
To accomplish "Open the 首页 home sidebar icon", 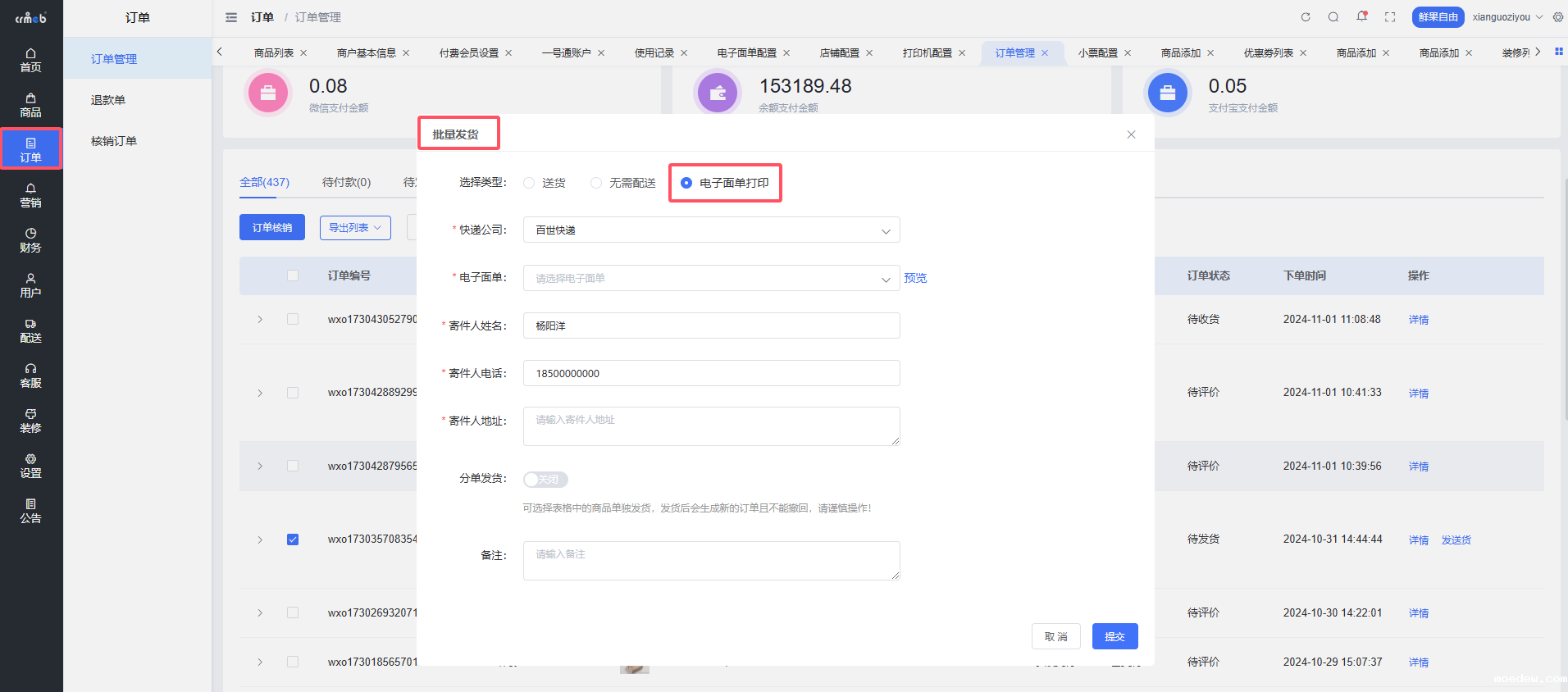I will [30, 60].
